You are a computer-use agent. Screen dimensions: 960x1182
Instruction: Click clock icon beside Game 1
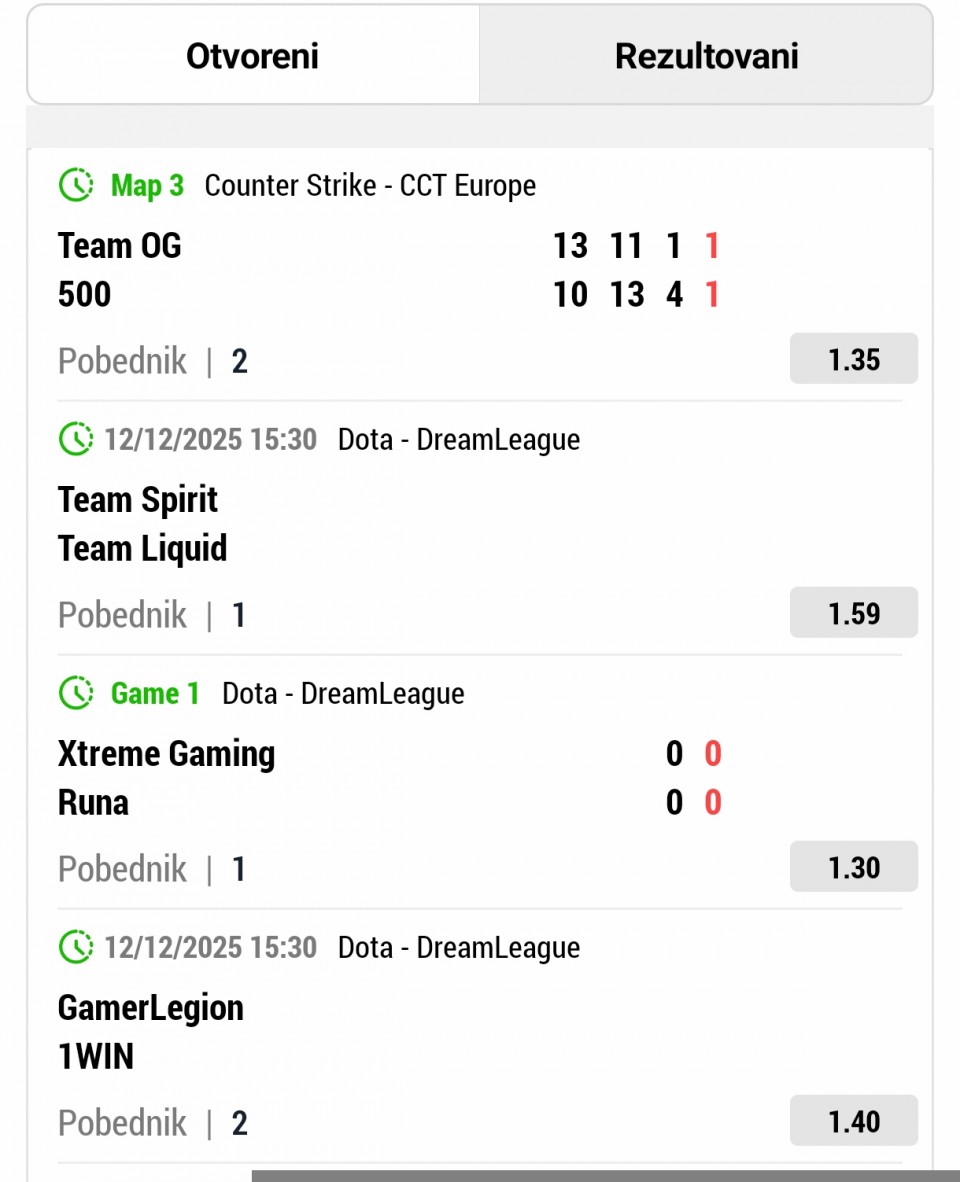(x=76, y=694)
